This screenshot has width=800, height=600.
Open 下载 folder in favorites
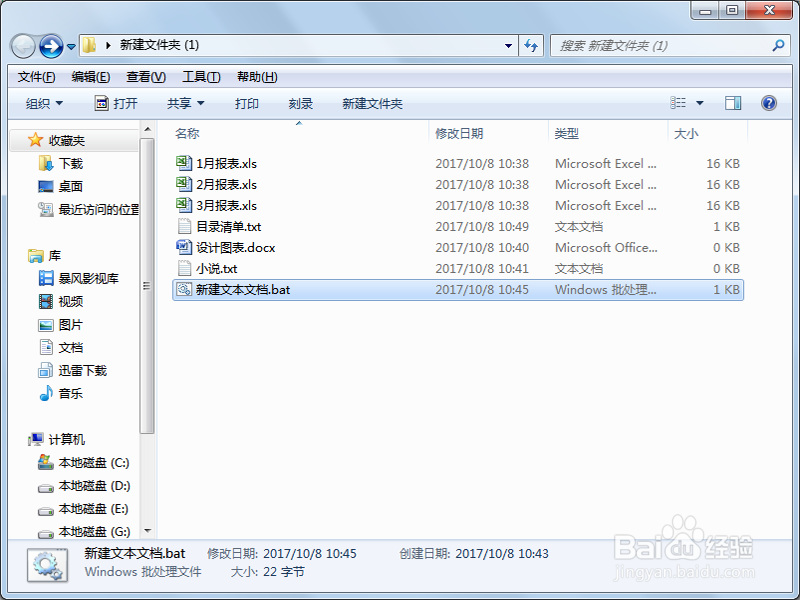click(70, 163)
